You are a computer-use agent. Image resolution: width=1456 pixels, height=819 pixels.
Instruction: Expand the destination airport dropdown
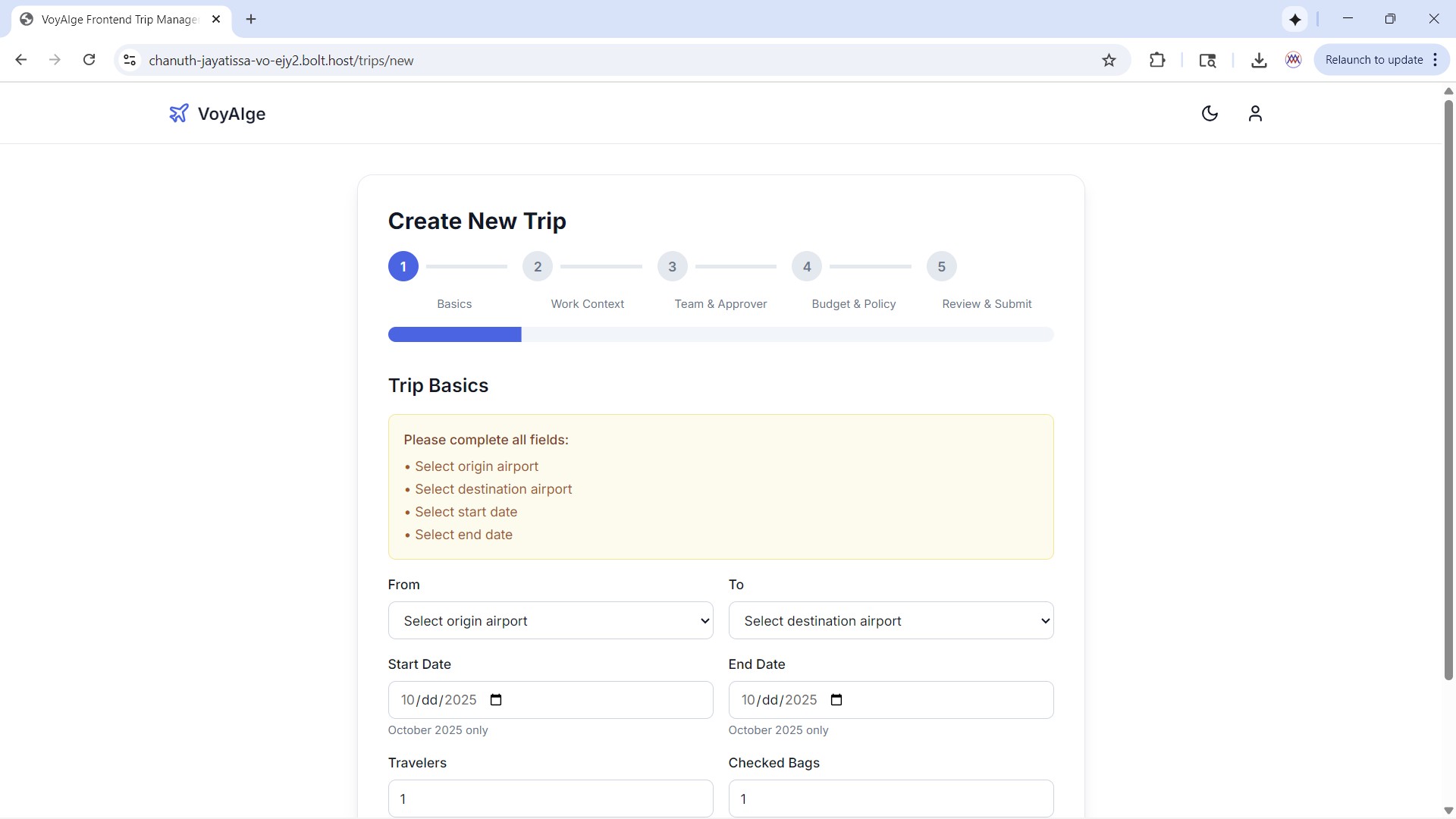(x=891, y=621)
